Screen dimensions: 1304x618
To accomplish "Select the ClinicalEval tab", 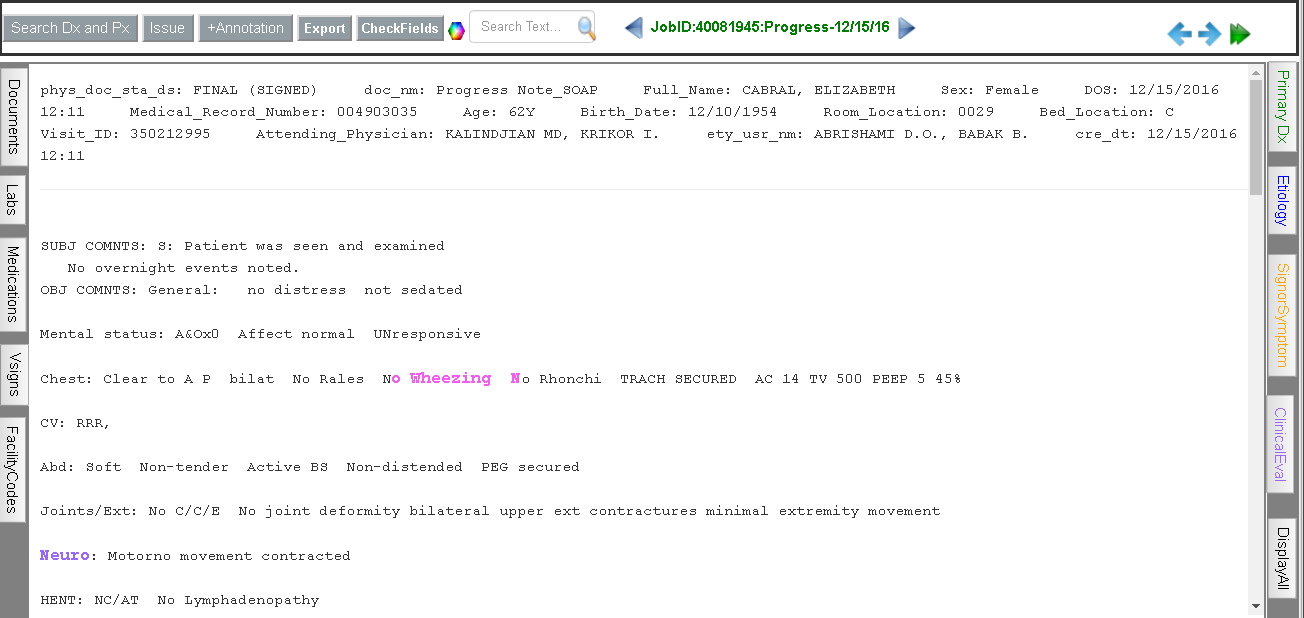I will [x=1282, y=444].
